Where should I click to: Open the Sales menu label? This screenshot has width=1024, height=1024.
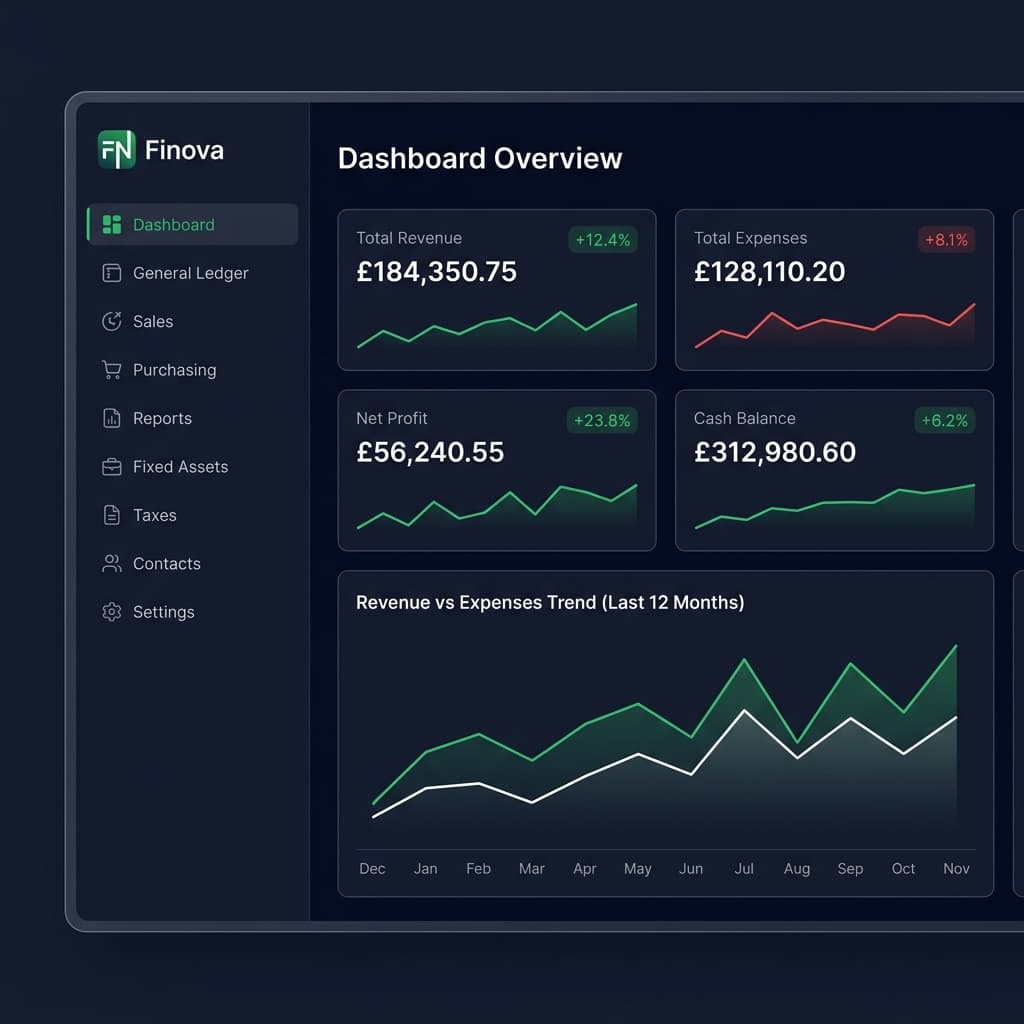point(153,321)
